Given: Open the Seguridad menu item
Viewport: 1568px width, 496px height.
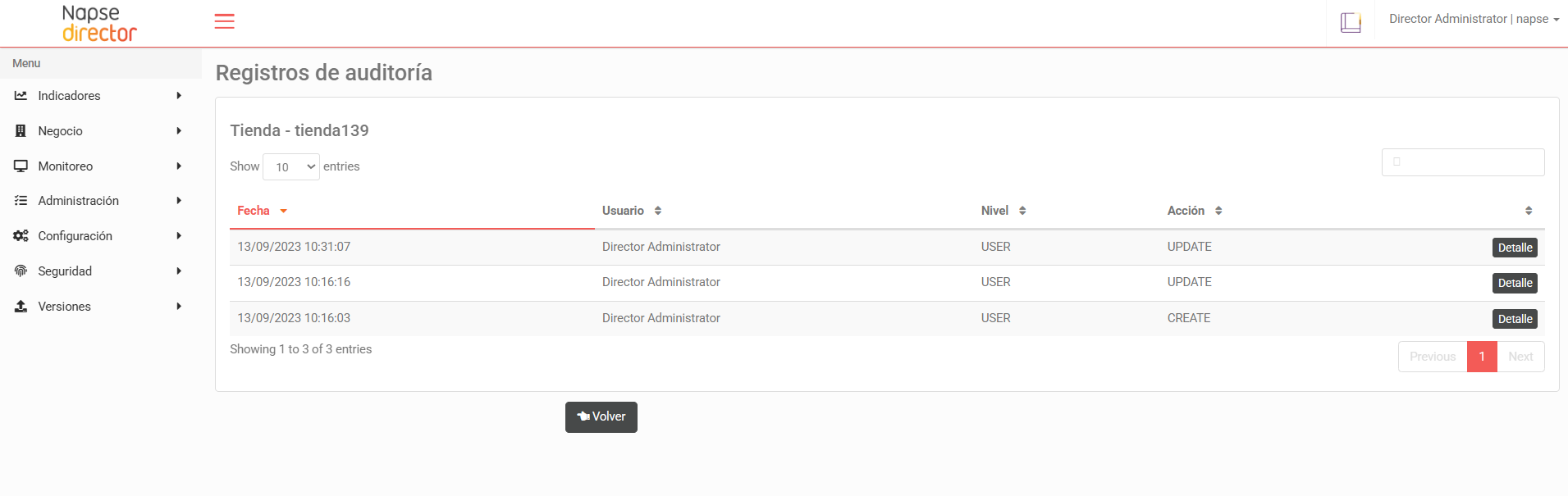Looking at the screenshot, I should tap(66, 271).
